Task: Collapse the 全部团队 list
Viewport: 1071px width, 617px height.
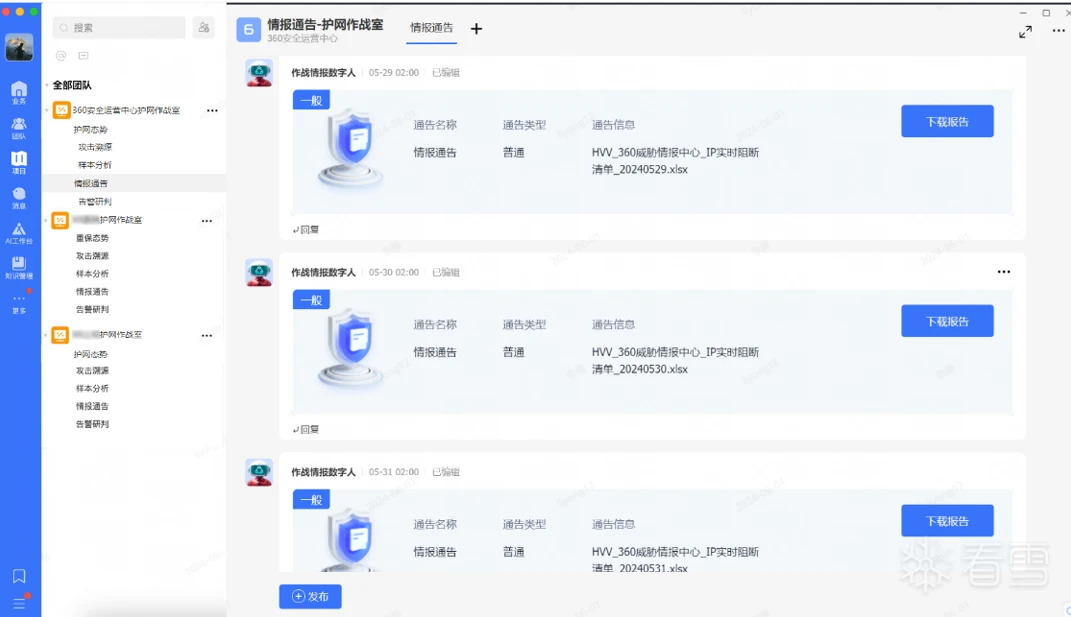Action: click(x=47, y=85)
